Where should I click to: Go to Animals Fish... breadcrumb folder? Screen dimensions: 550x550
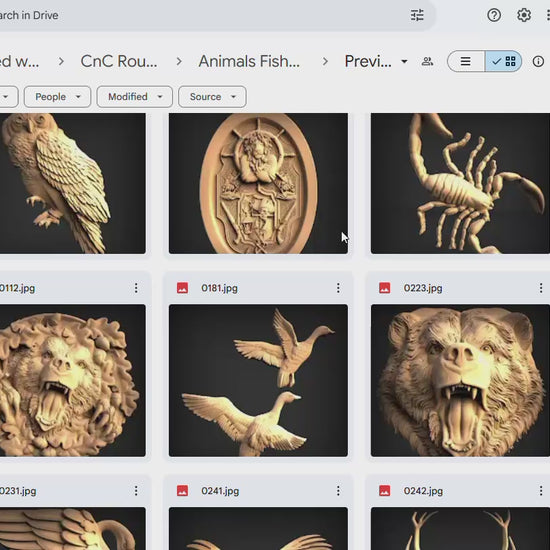tap(249, 61)
